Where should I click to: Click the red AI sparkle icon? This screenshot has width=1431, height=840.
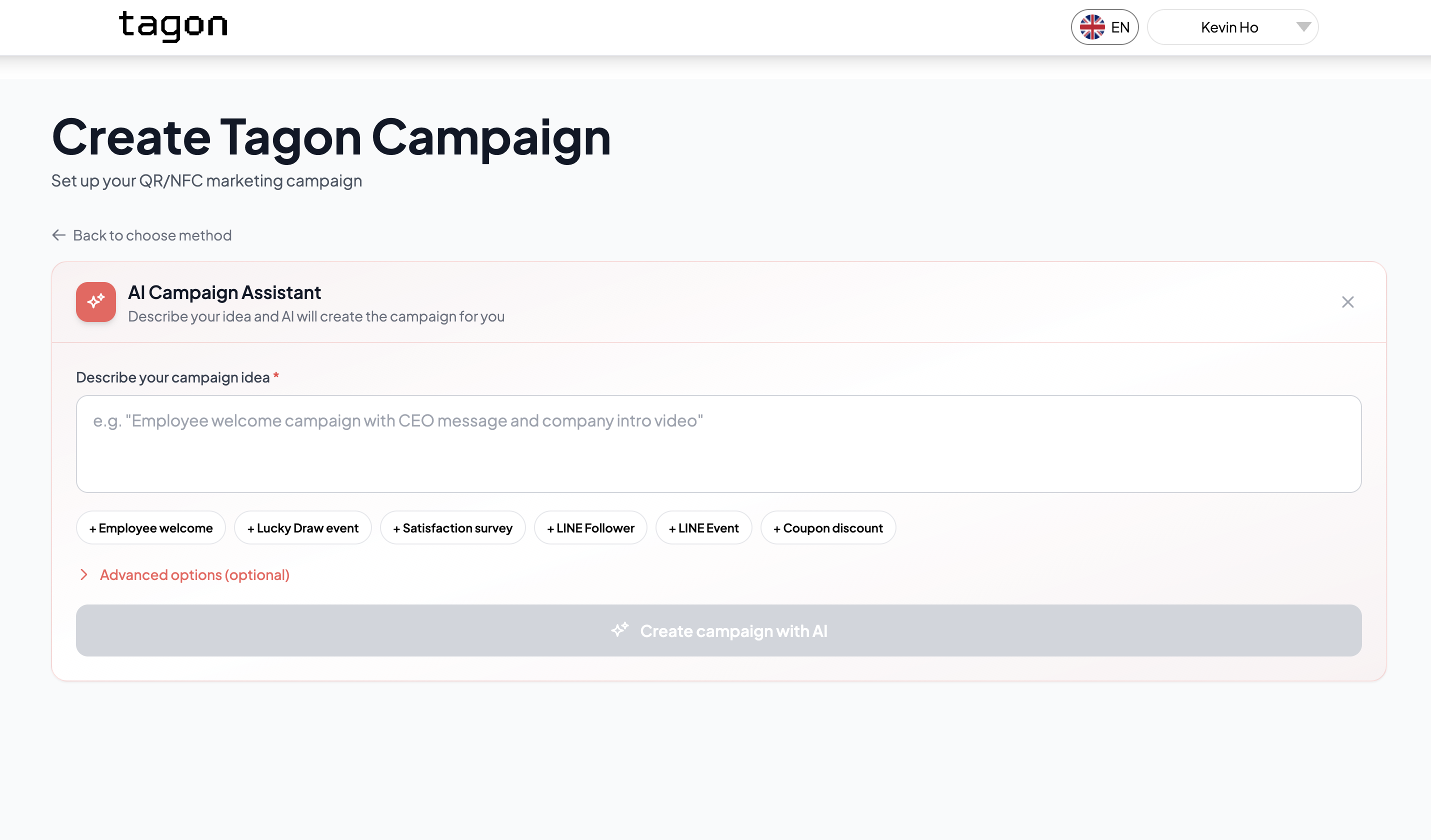click(x=96, y=301)
